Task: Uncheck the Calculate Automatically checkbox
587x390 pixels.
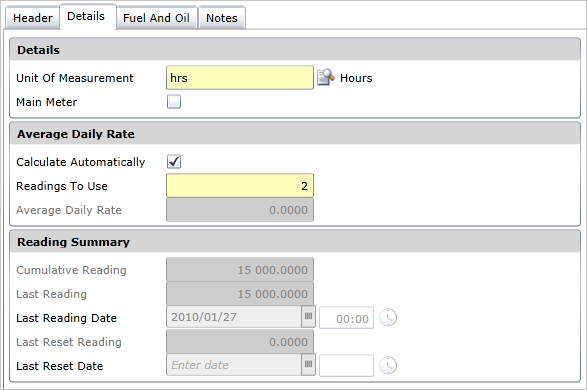Action: (x=174, y=162)
